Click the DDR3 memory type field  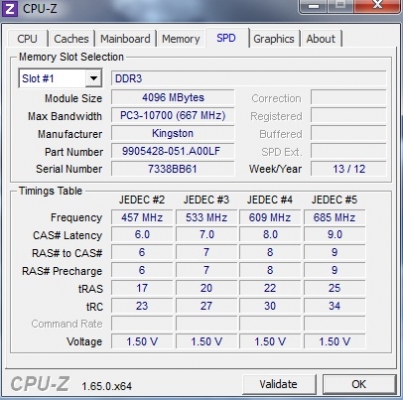pyautogui.click(x=248, y=78)
